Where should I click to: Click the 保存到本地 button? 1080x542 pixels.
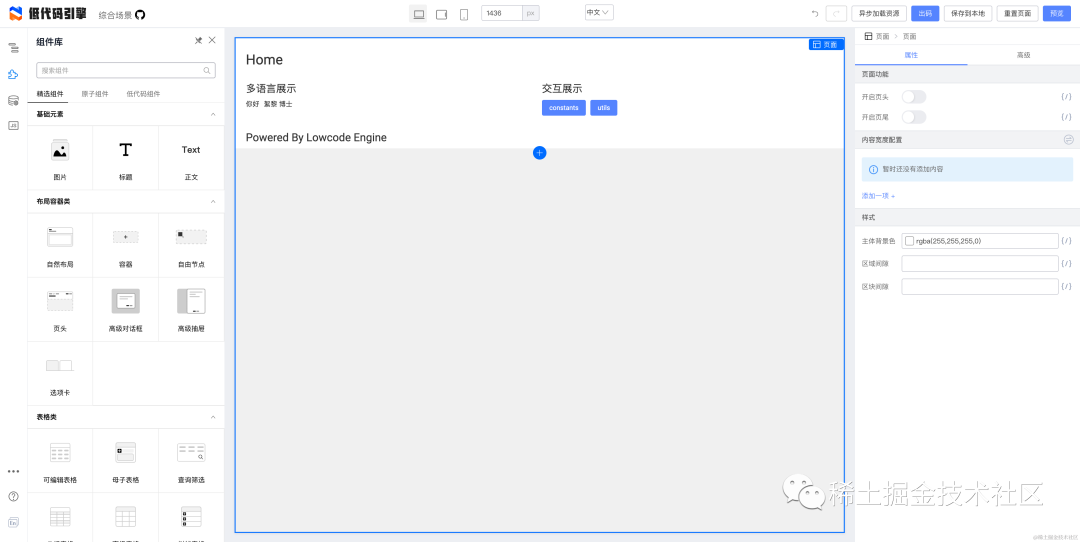[968, 14]
